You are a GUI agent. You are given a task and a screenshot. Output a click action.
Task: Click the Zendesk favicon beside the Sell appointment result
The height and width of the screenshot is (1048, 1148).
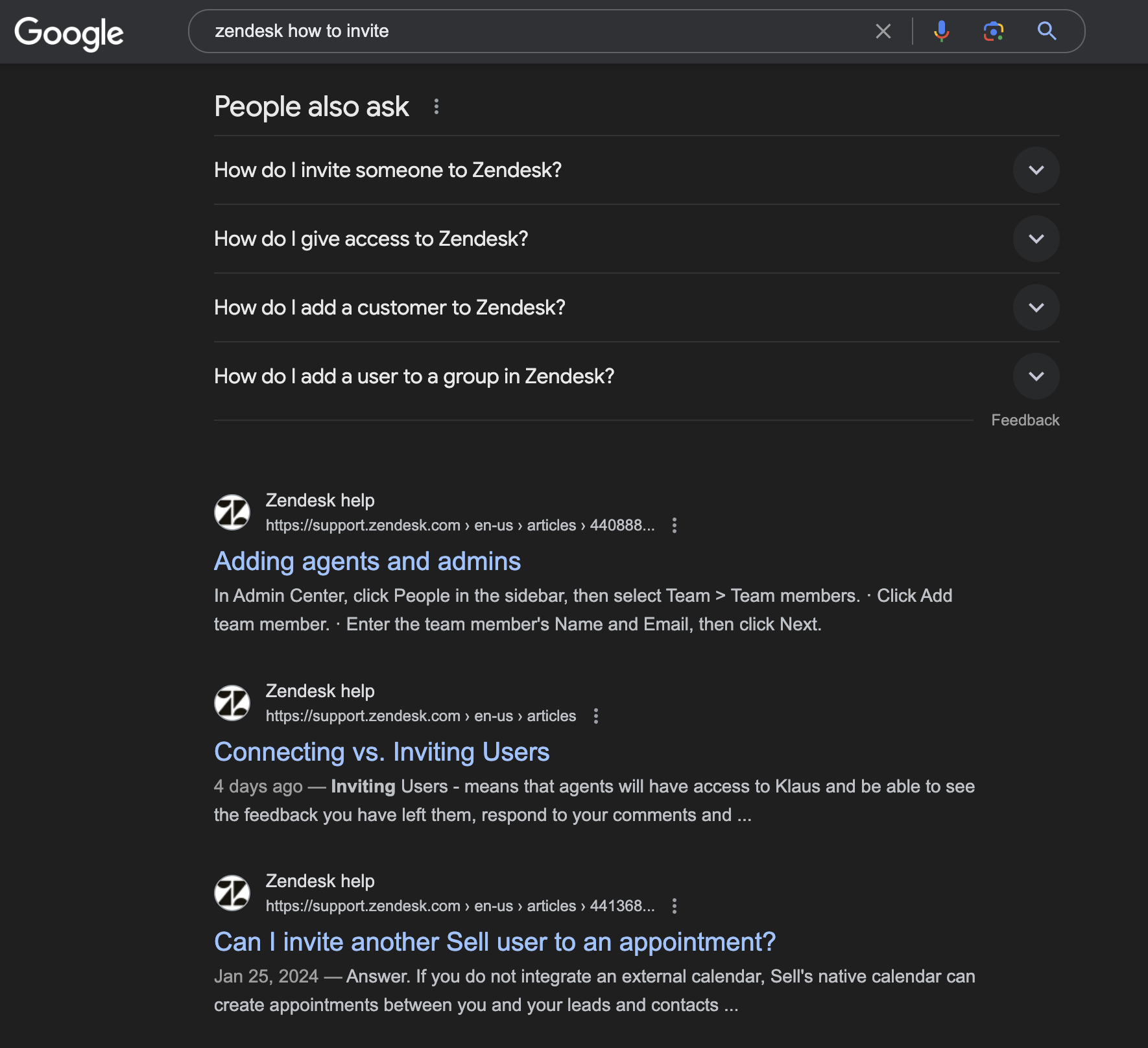click(x=232, y=892)
